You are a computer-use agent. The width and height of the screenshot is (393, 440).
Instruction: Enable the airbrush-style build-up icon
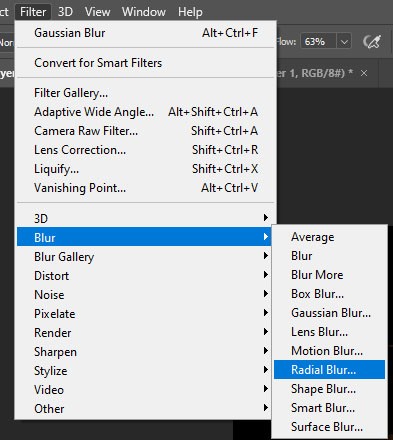pyautogui.click(x=372, y=42)
